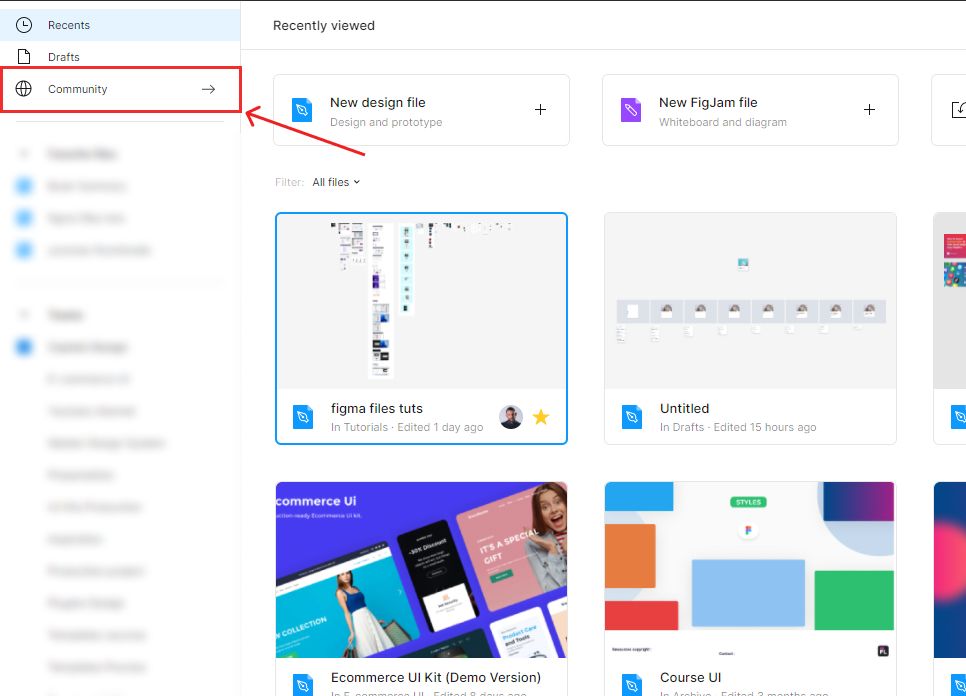This screenshot has height=696, width=966.
Task: Click the plus icon on New design file
Action: [x=540, y=110]
